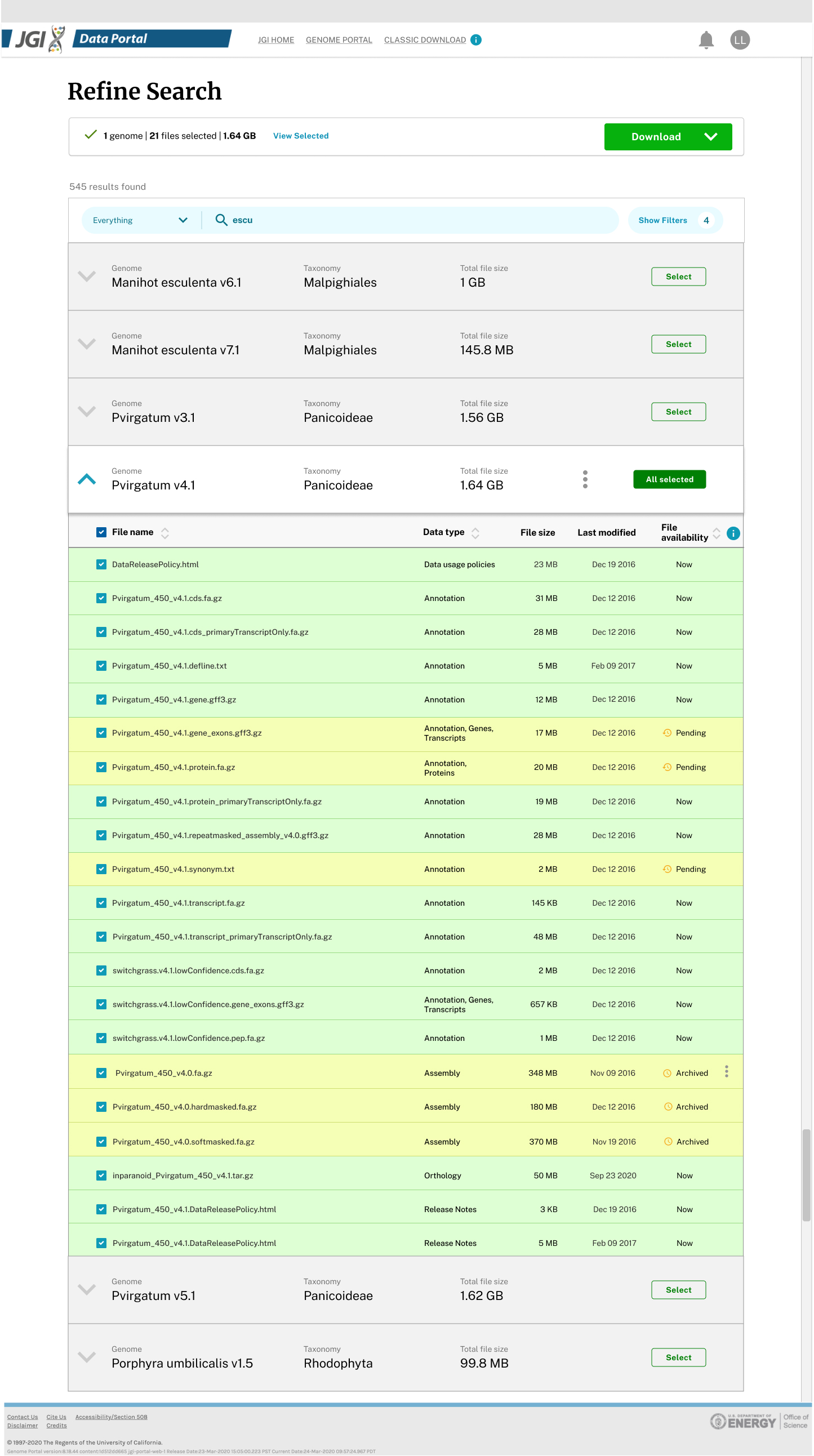Image resolution: width=814 pixels, height=1456 pixels.
Task: Uncheck switchgrass.v4.1.lowConfidence.pep.fa.gz
Action: pos(101,1038)
